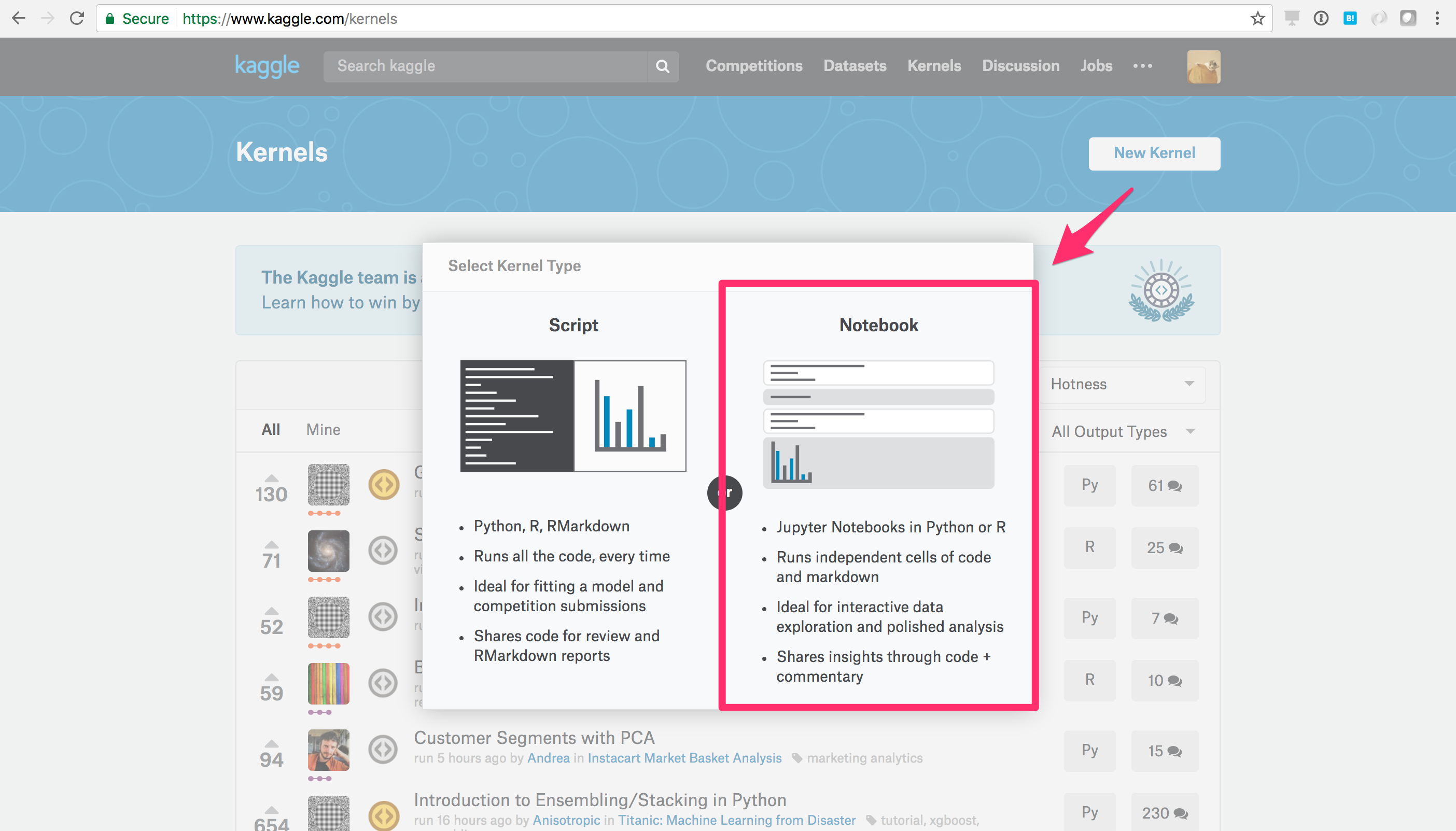Expand the Hotness sort dropdown
Screen dimensions: 1456x831
click(1122, 384)
